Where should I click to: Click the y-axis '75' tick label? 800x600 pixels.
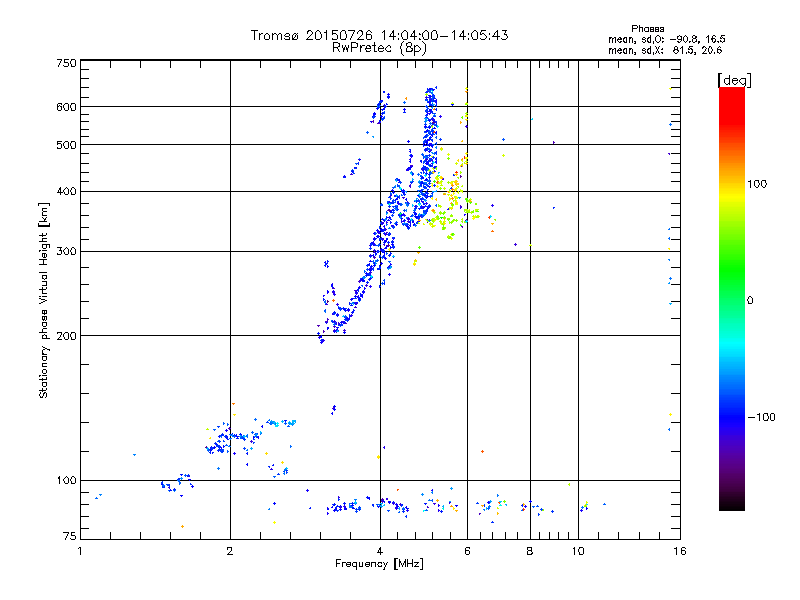pos(70,536)
